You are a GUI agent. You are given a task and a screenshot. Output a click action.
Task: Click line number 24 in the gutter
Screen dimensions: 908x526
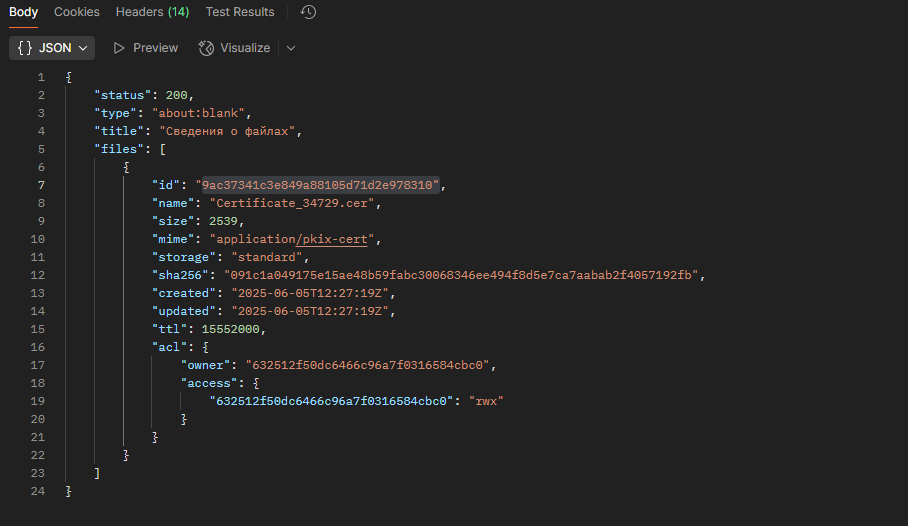(x=38, y=491)
